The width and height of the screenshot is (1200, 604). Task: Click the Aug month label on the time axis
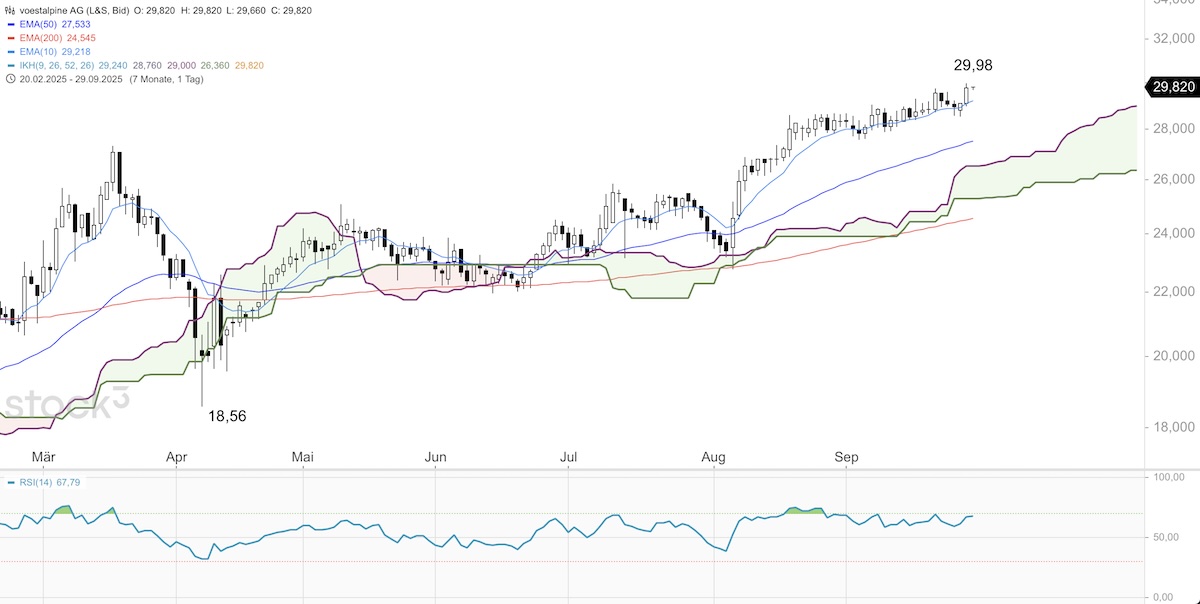tap(713, 457)
